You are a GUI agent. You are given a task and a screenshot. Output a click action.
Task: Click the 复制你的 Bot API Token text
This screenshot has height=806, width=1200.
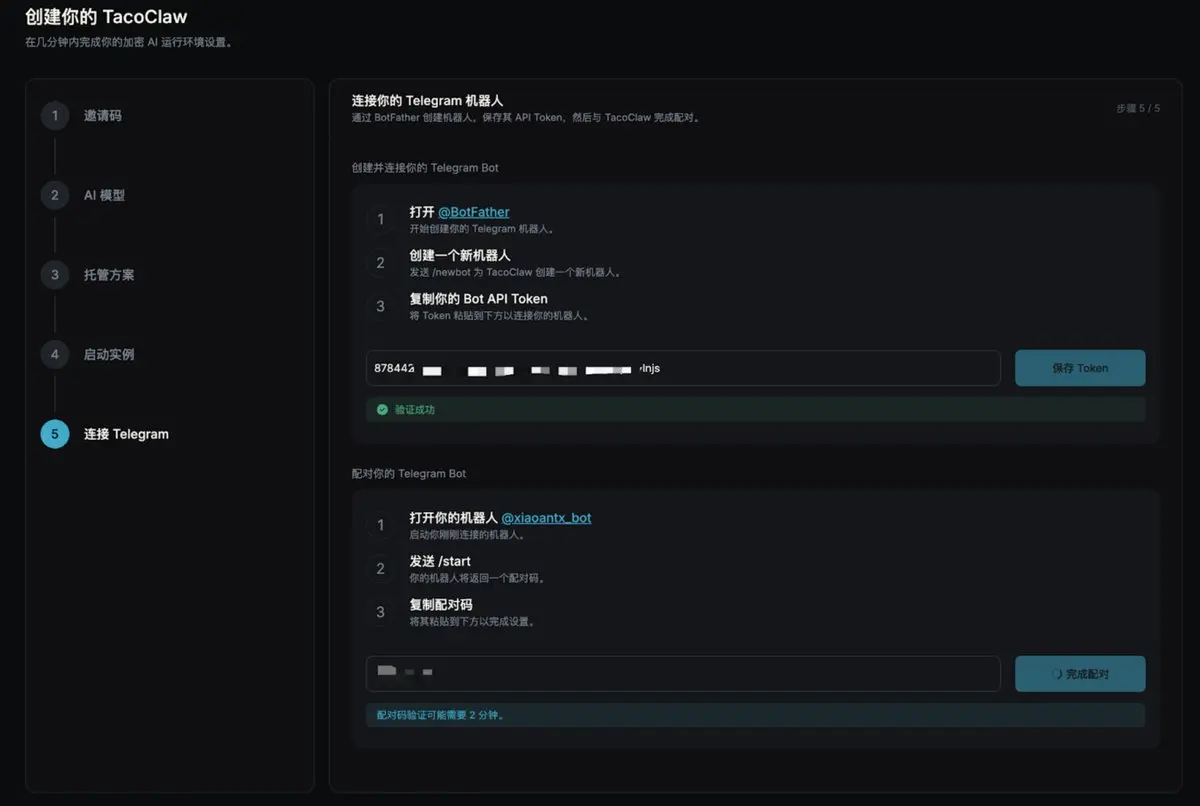tap(478, 299)
